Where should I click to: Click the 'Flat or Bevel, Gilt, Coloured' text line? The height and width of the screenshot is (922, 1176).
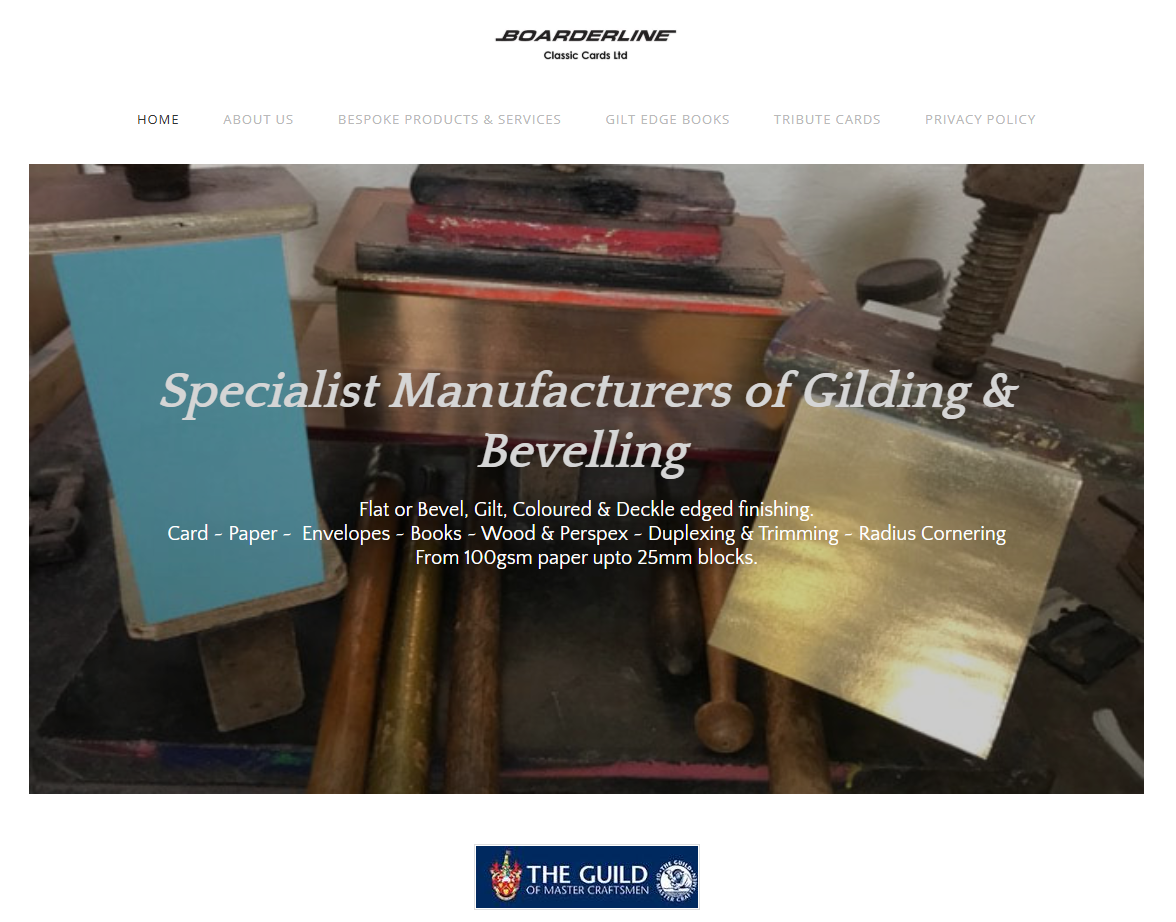pyautogui.click(x=586, y=509)
